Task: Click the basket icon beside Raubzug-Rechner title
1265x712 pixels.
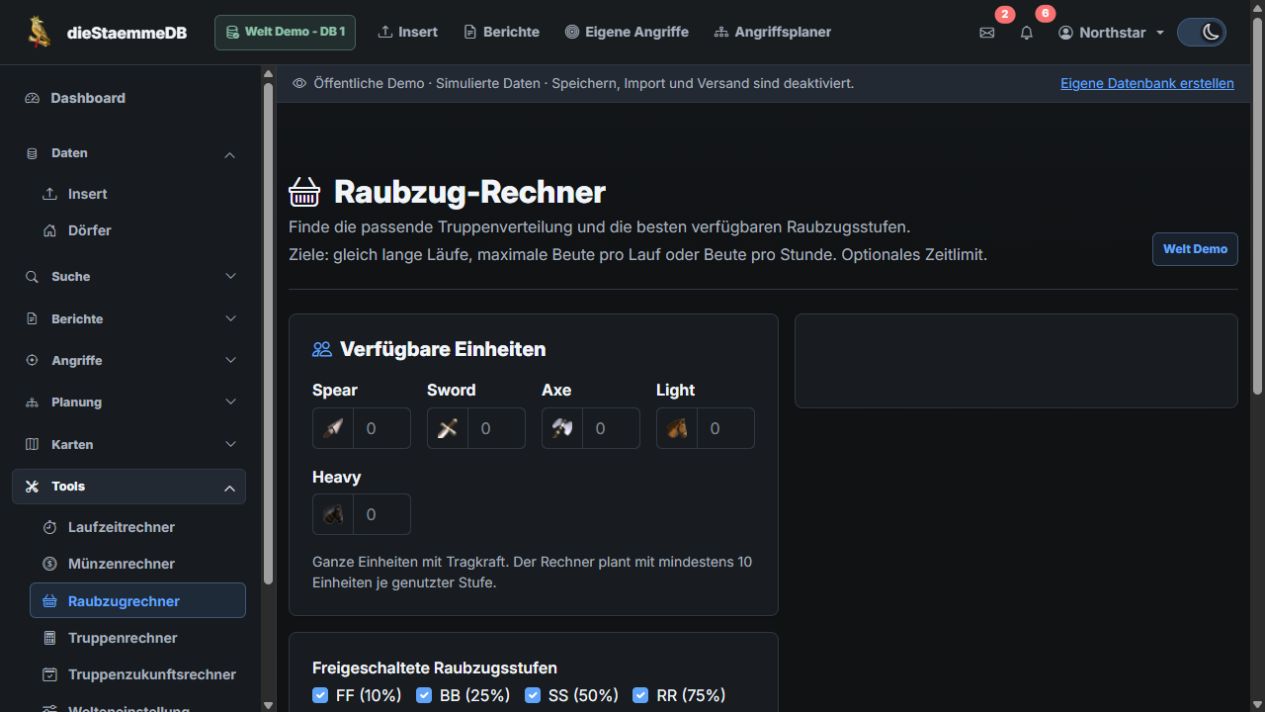Action: pos(305,192)
